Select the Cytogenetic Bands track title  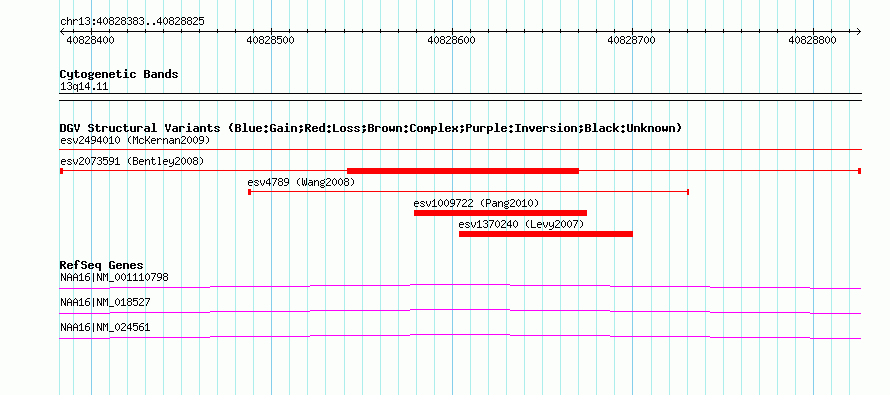tap(119, 74)
